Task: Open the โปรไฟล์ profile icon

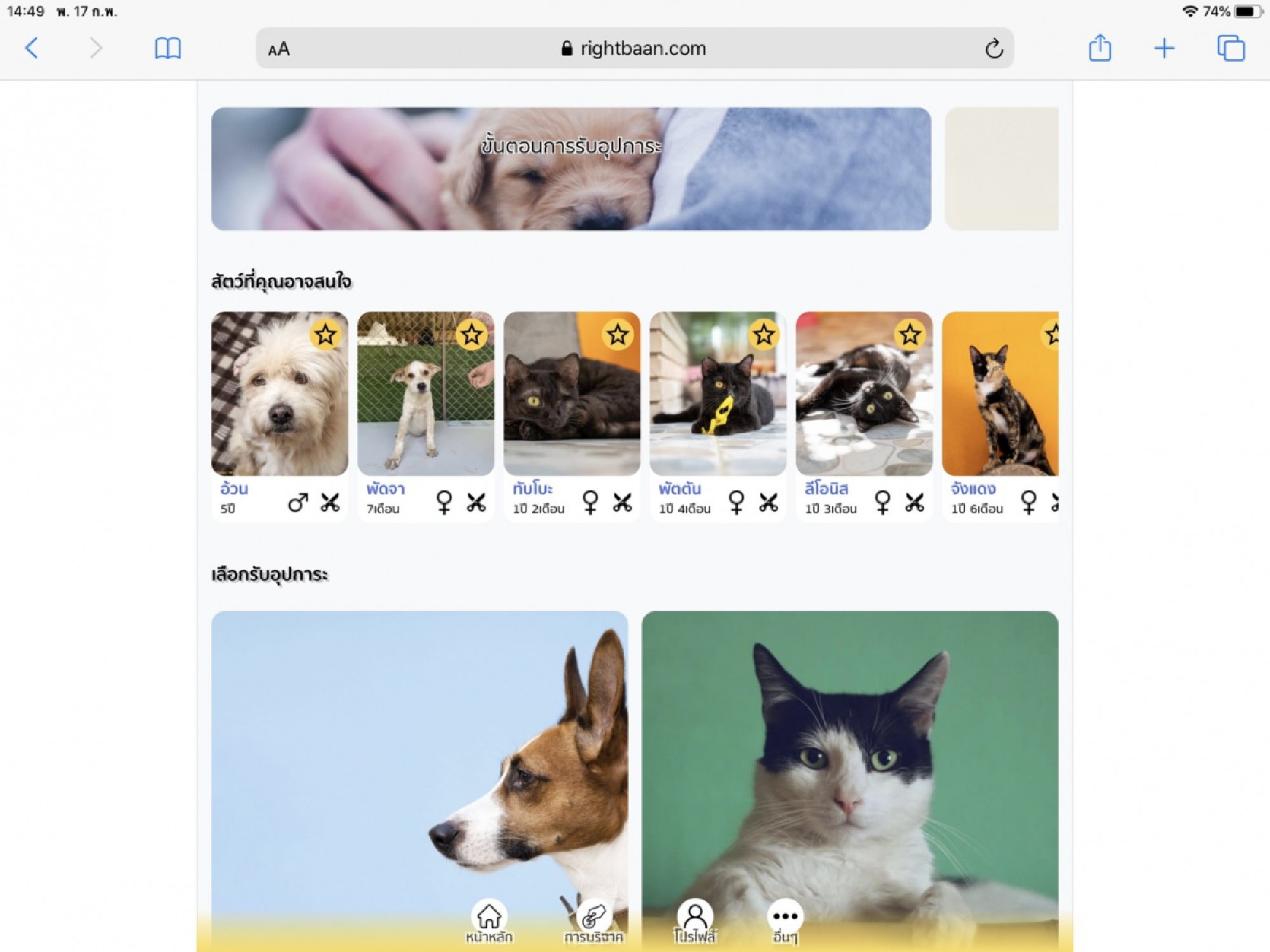Action: pyautogui.click(x=696, y=914)
